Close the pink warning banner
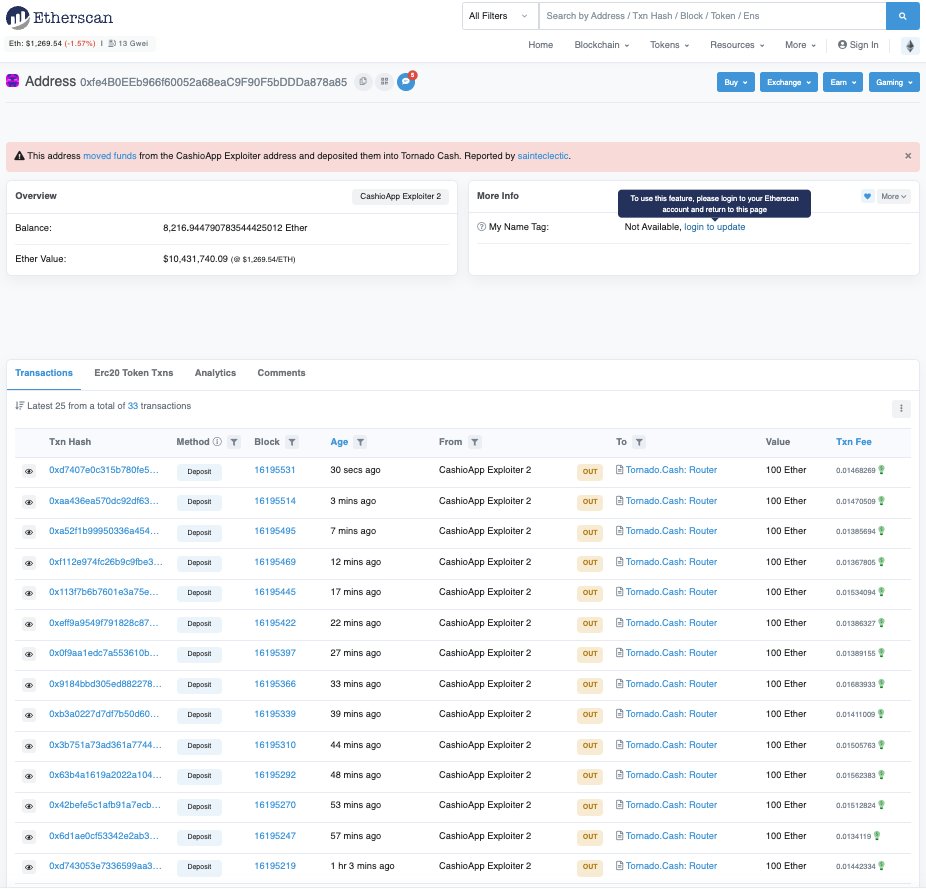Image resolution: width=926 pixels, height=889 pixels. [908, 156]
